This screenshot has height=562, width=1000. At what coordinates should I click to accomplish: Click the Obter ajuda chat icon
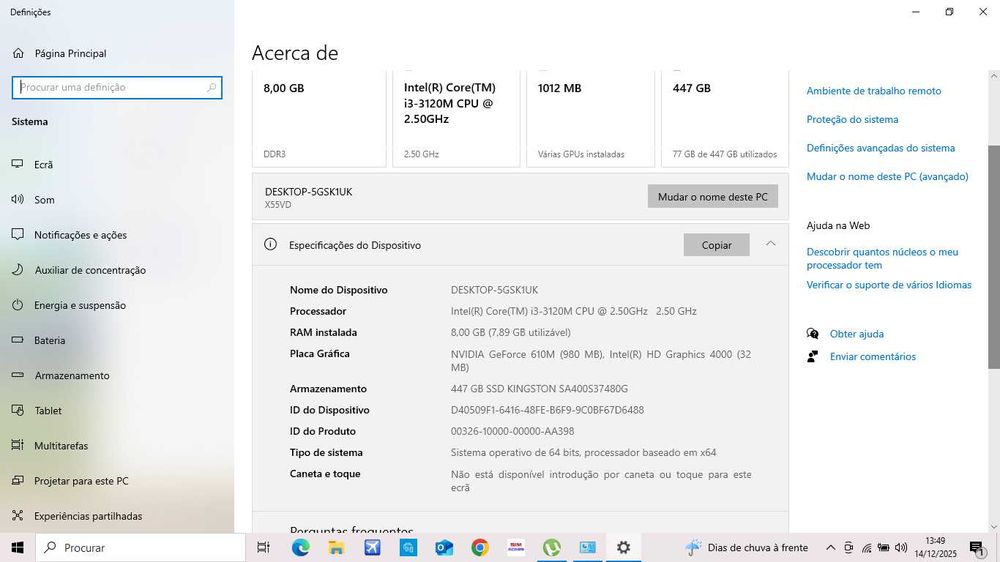(812, 334)
